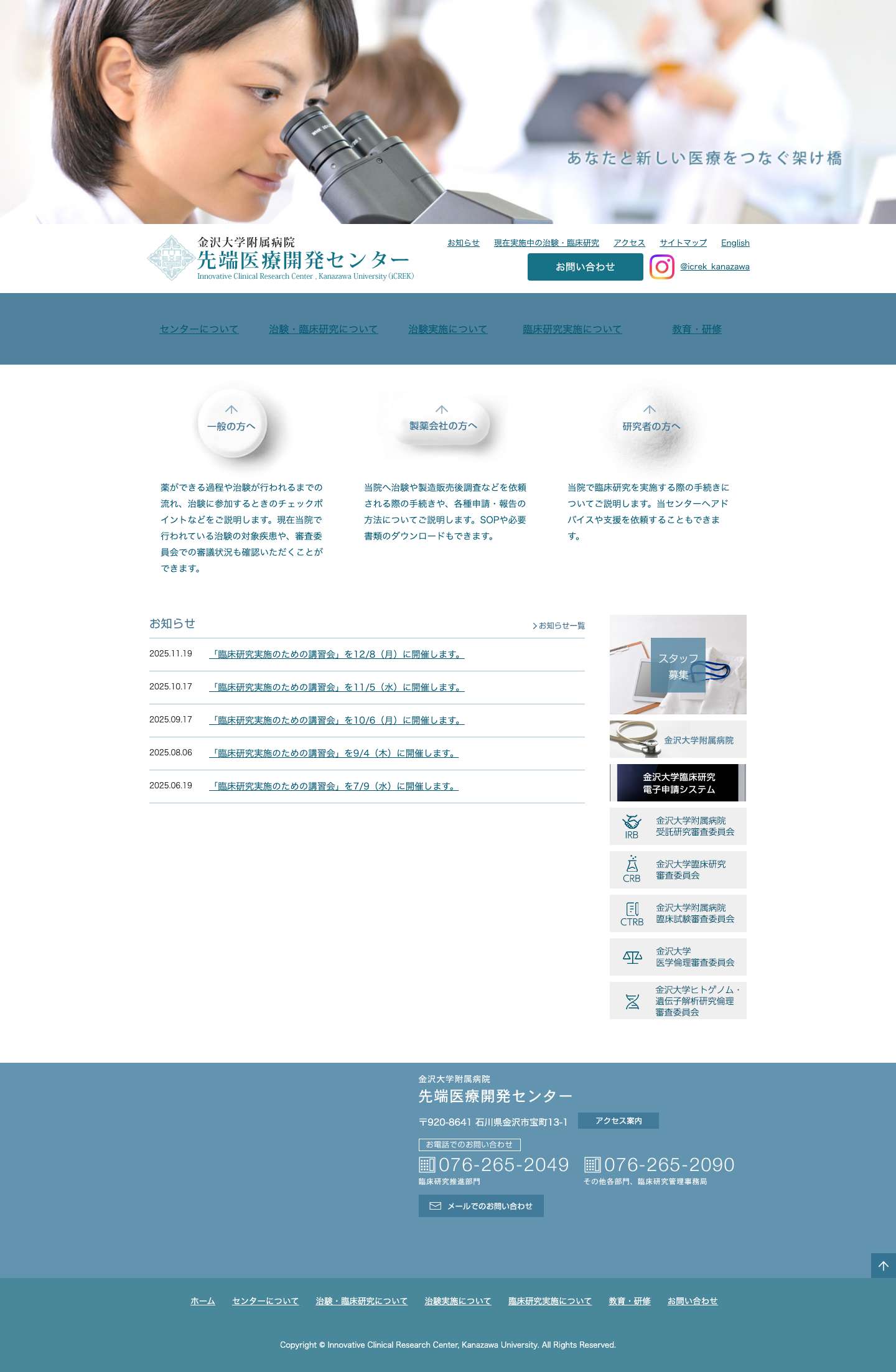Click the microscope hero image
Screen dimensions: 896x1372
point(448,112)
